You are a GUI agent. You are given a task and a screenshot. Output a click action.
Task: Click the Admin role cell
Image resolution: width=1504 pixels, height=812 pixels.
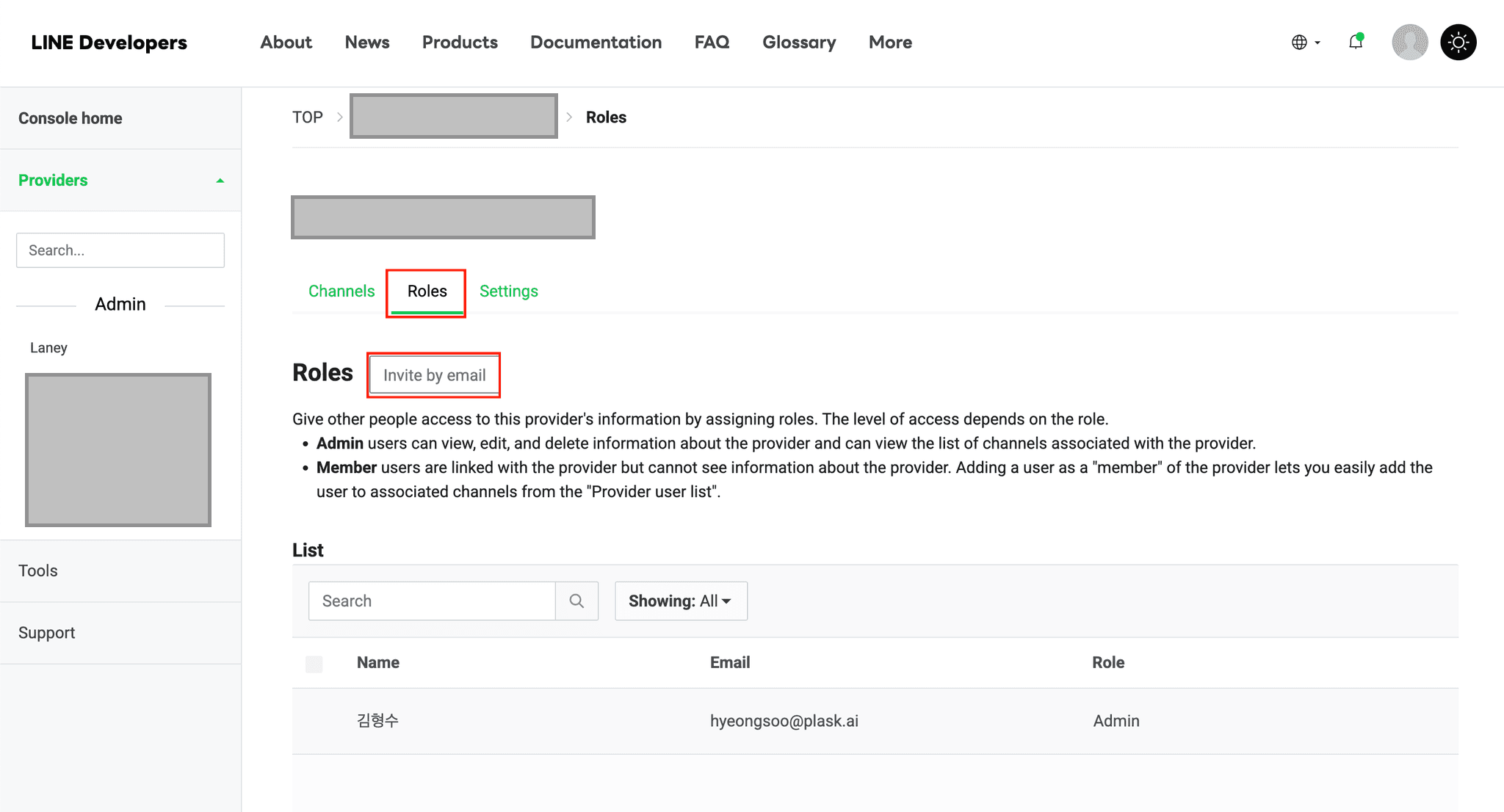pos(1116,721)
